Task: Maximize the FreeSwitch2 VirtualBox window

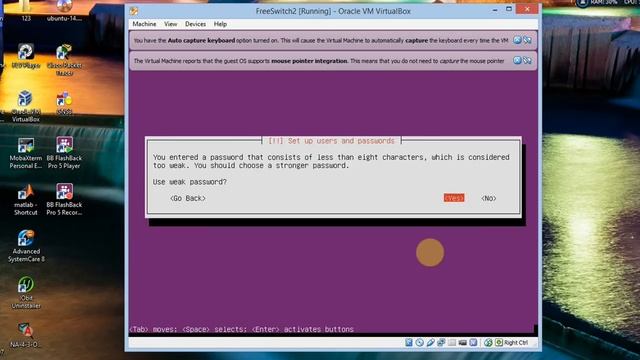Action: click(x=509, y=9)
